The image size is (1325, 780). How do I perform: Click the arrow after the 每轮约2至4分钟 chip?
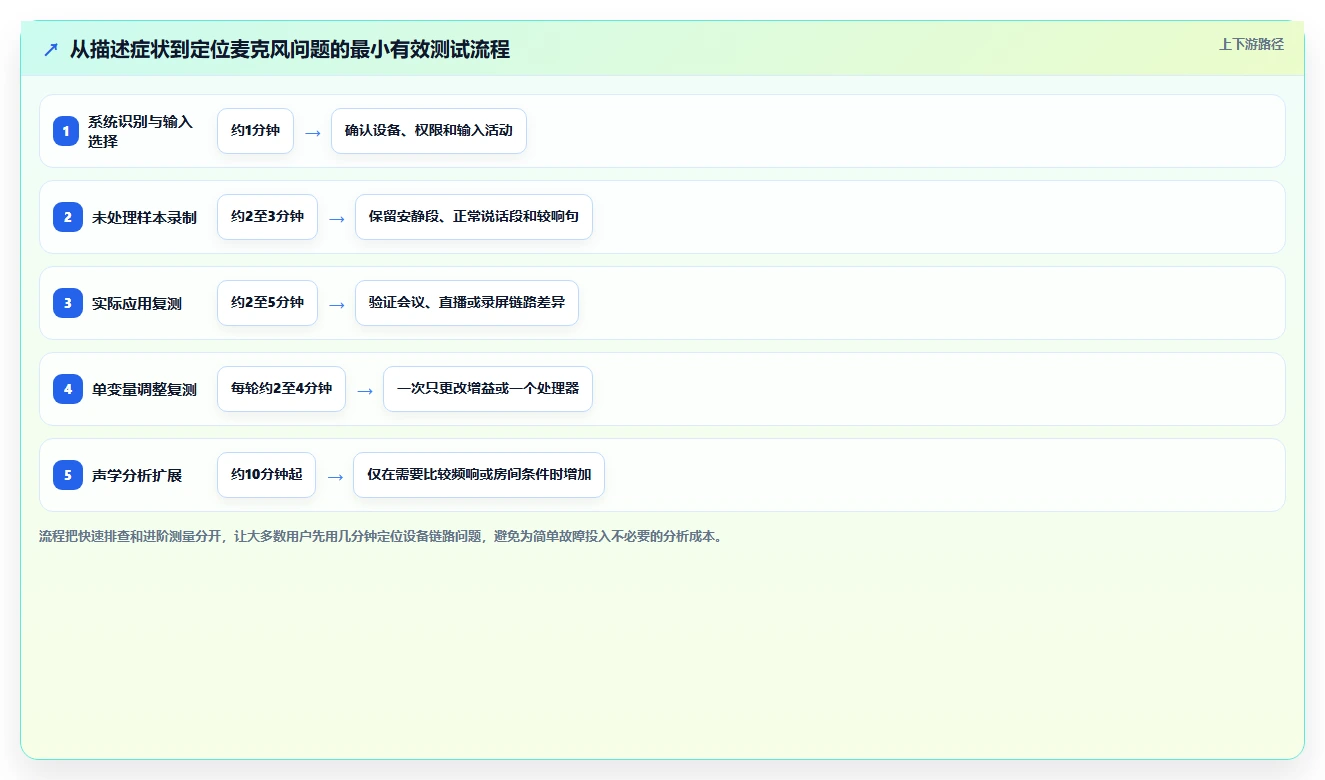coord(365,390)
